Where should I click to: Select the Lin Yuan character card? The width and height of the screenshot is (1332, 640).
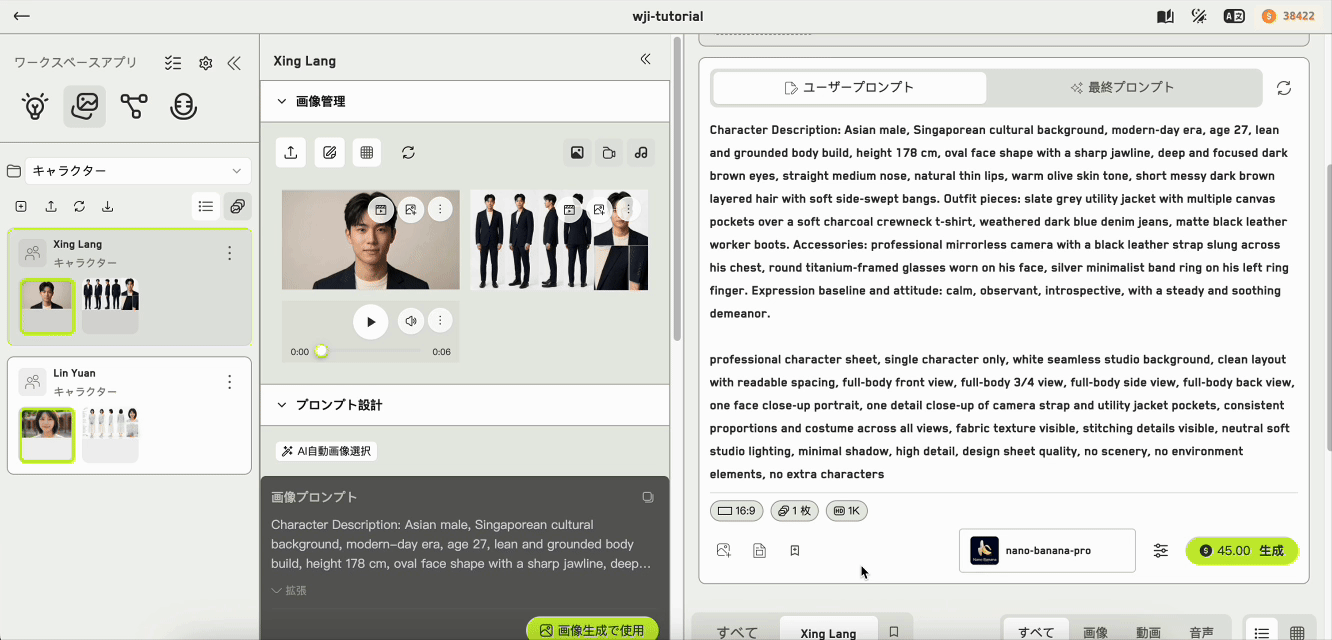pyautogui.click(x=129, y=415)
